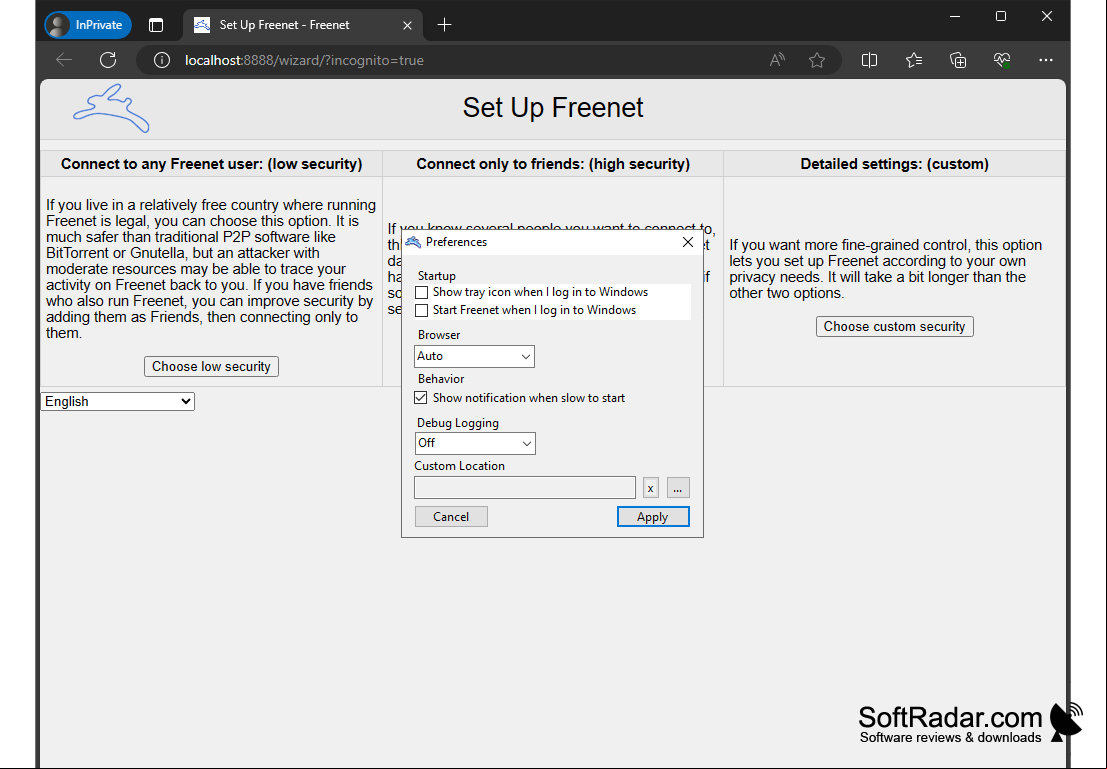Click 'Detailed settings: (custom)' heading

pos(894,164)
